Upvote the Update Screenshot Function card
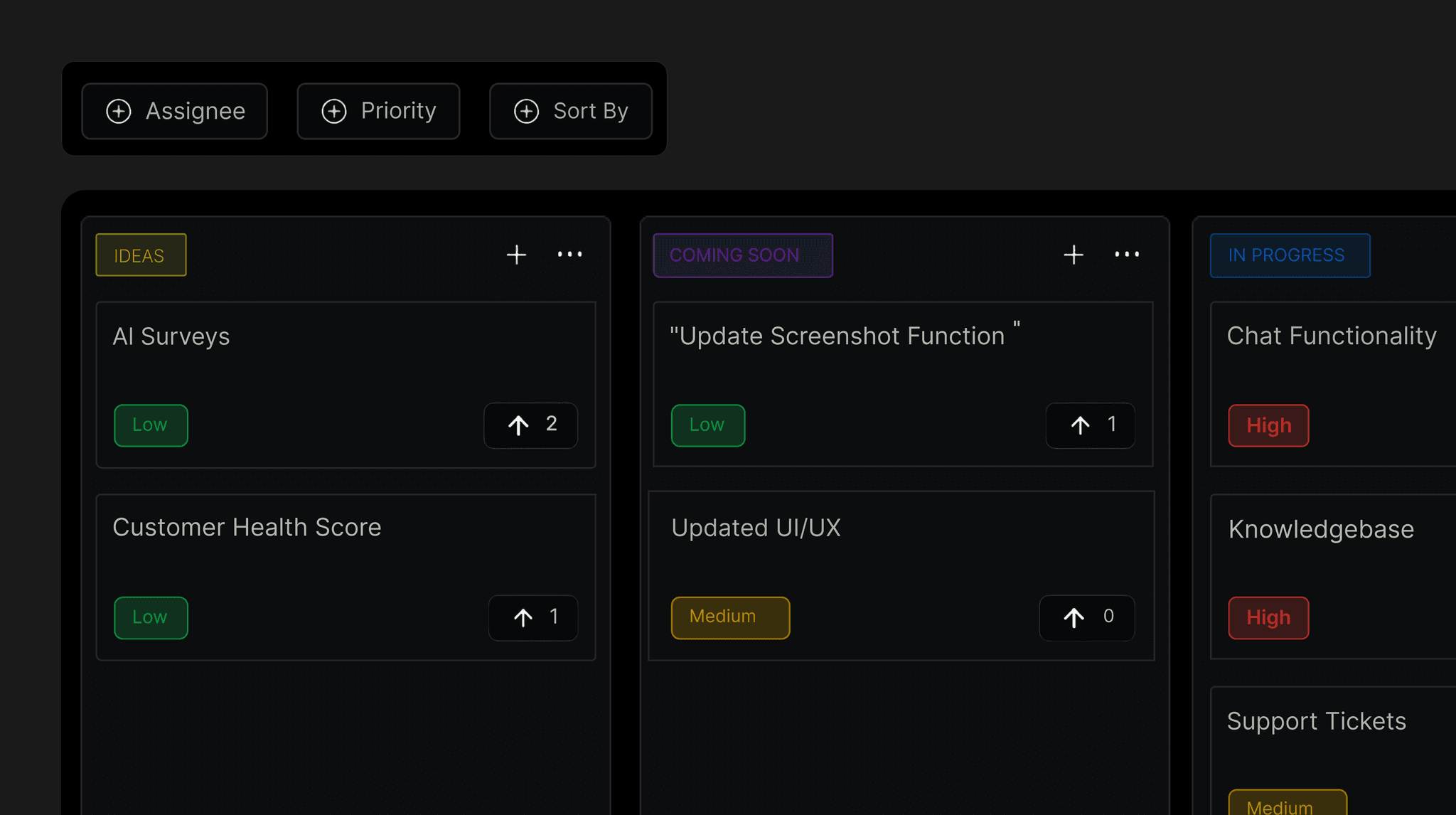This screenshot has height=815, width=1456. tap(1090, 425)
